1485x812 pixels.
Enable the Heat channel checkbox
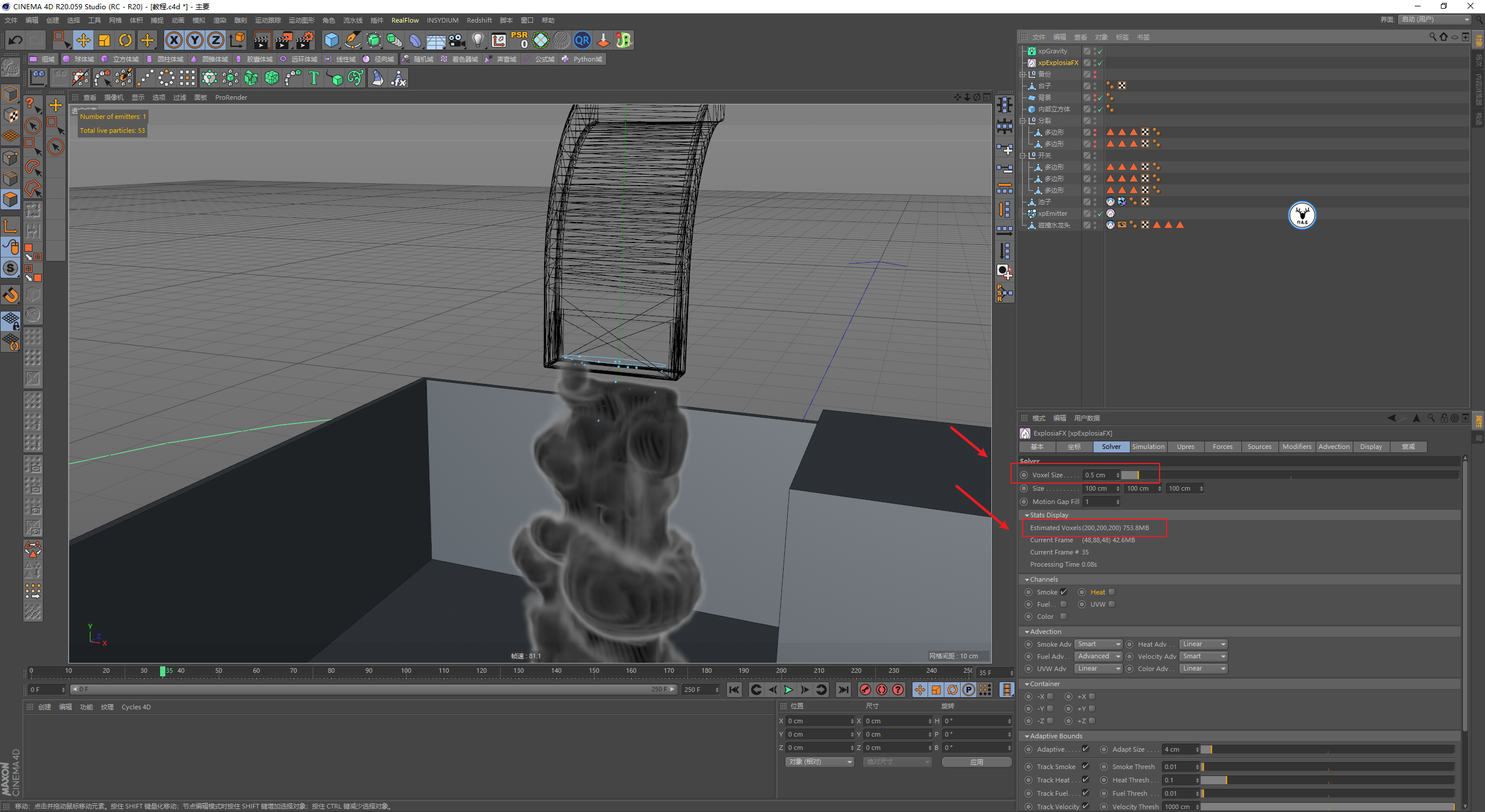1112,592
